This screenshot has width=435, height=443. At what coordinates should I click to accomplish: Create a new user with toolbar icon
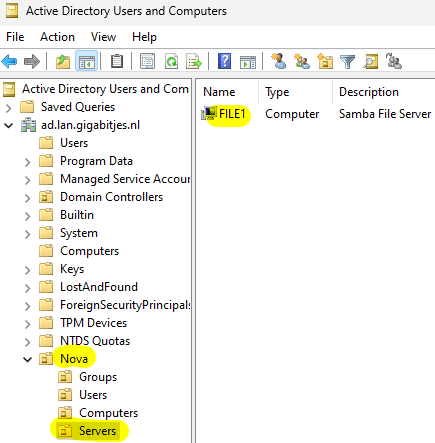pos(278,62)
